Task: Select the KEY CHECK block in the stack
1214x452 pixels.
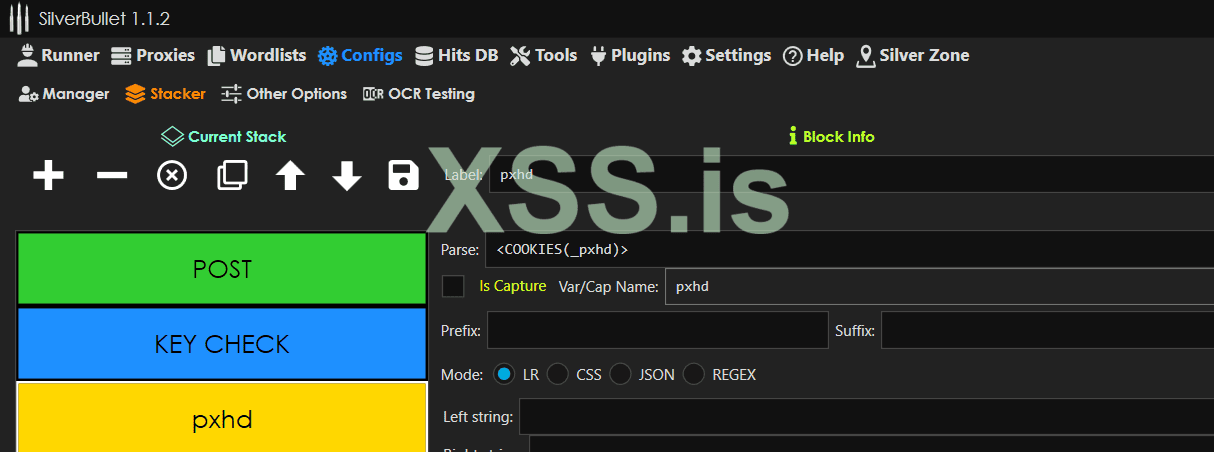Action: [222, 344]
